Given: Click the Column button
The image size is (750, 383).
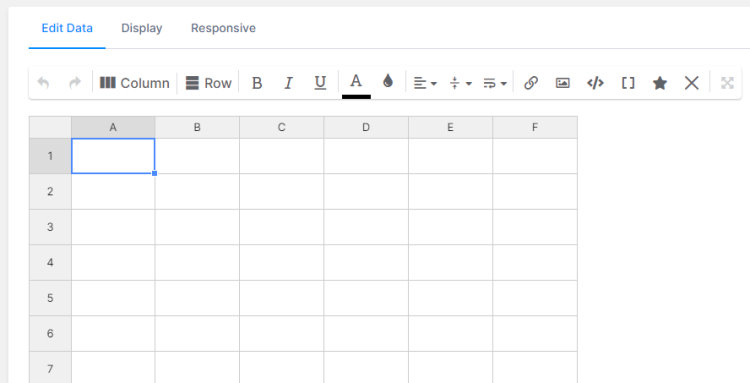Looking at the screenshot, I should 134,83.
